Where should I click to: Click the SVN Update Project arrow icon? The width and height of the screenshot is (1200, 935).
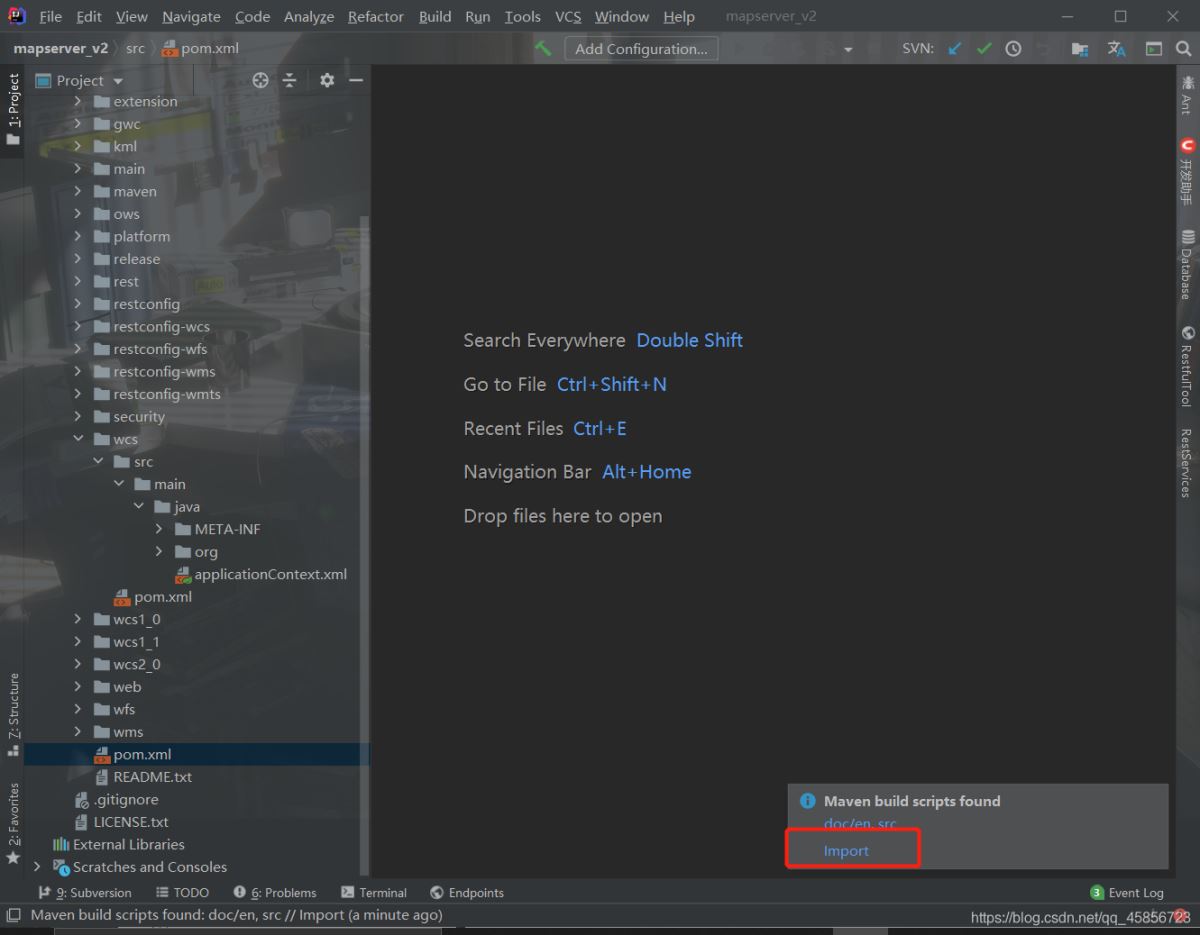point(955,48)
